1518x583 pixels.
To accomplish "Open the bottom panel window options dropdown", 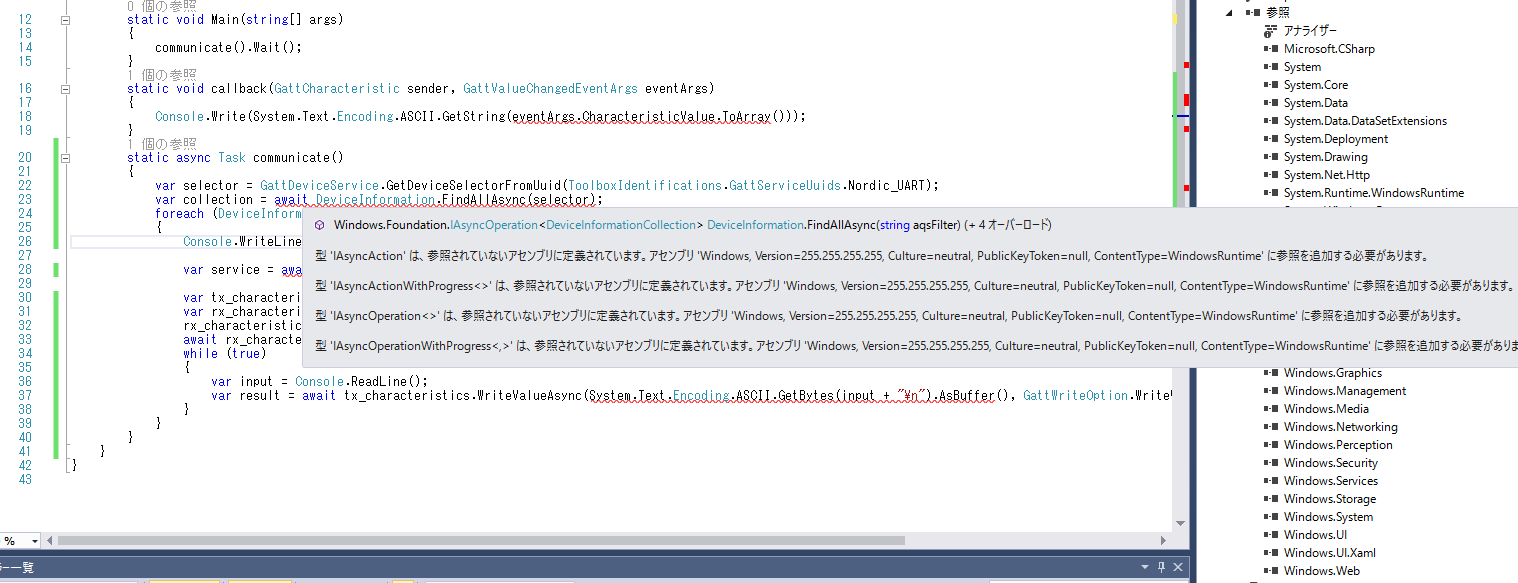I will 1145,568.
